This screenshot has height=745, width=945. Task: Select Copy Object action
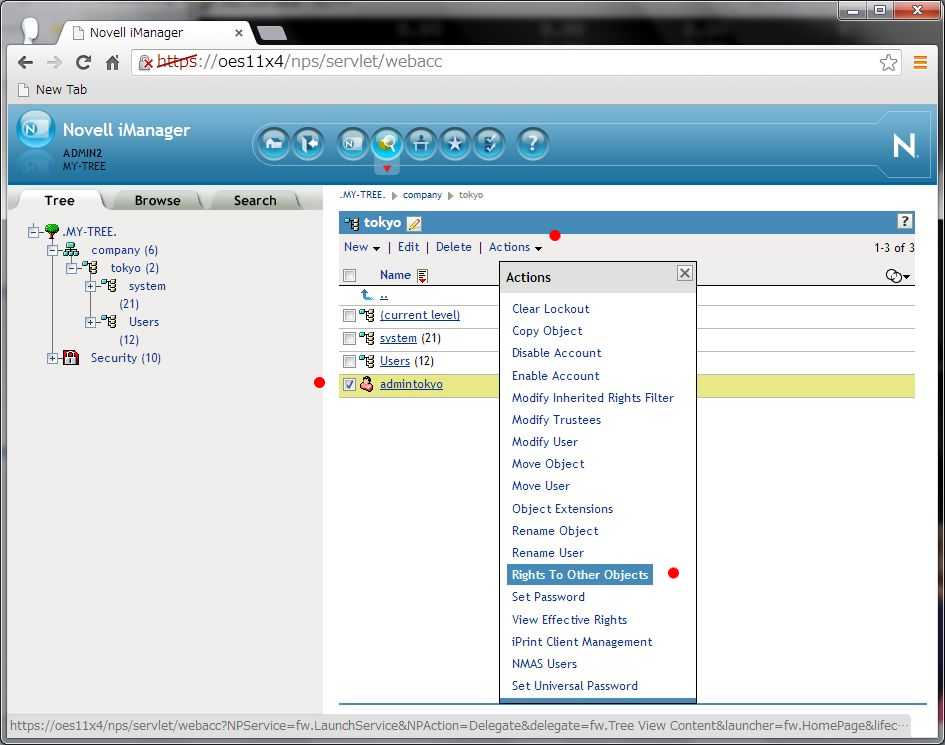coord(547,331)
